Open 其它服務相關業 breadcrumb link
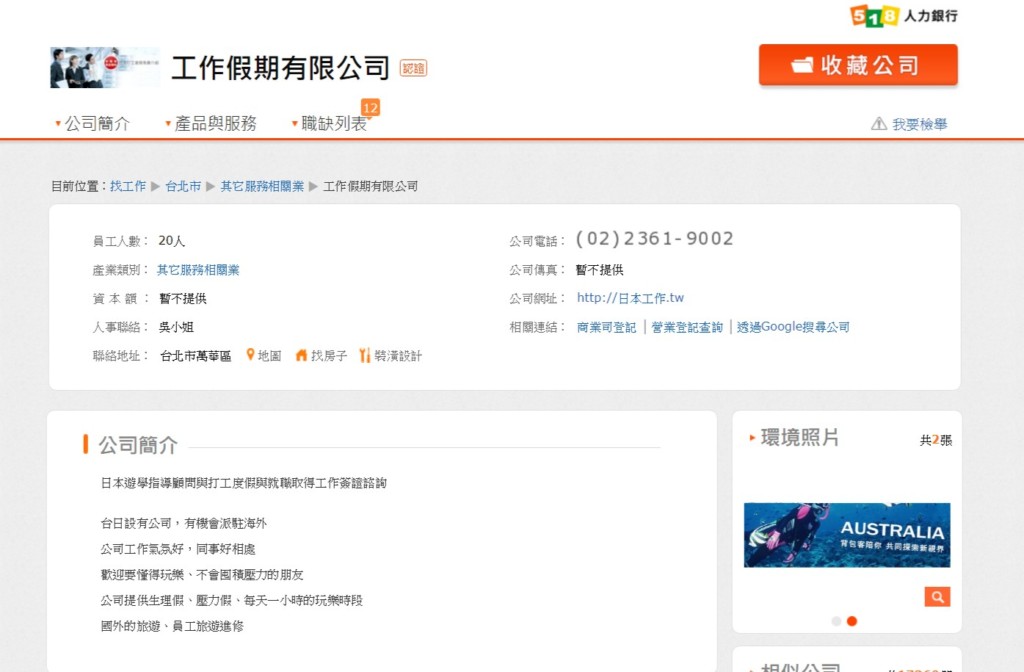The image size is (1024, 672). pyautogui.click(x=262, y=186)
